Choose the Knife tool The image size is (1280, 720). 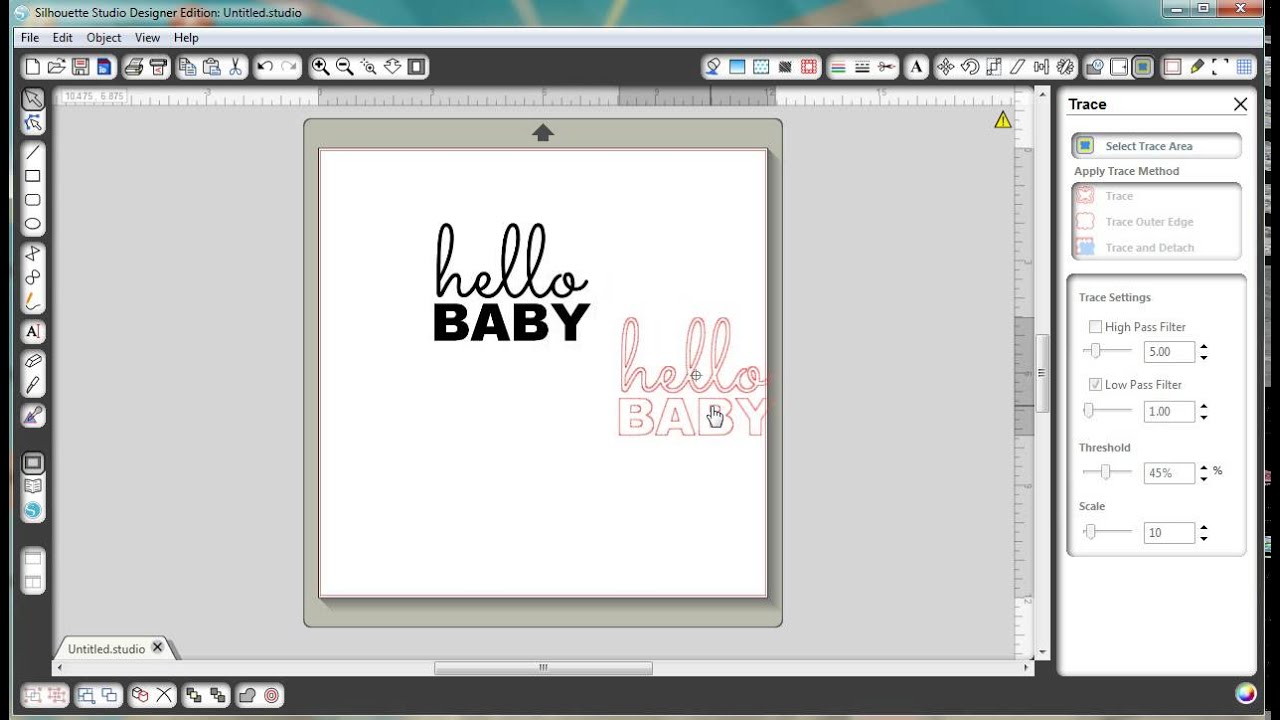tap(33, 384)
